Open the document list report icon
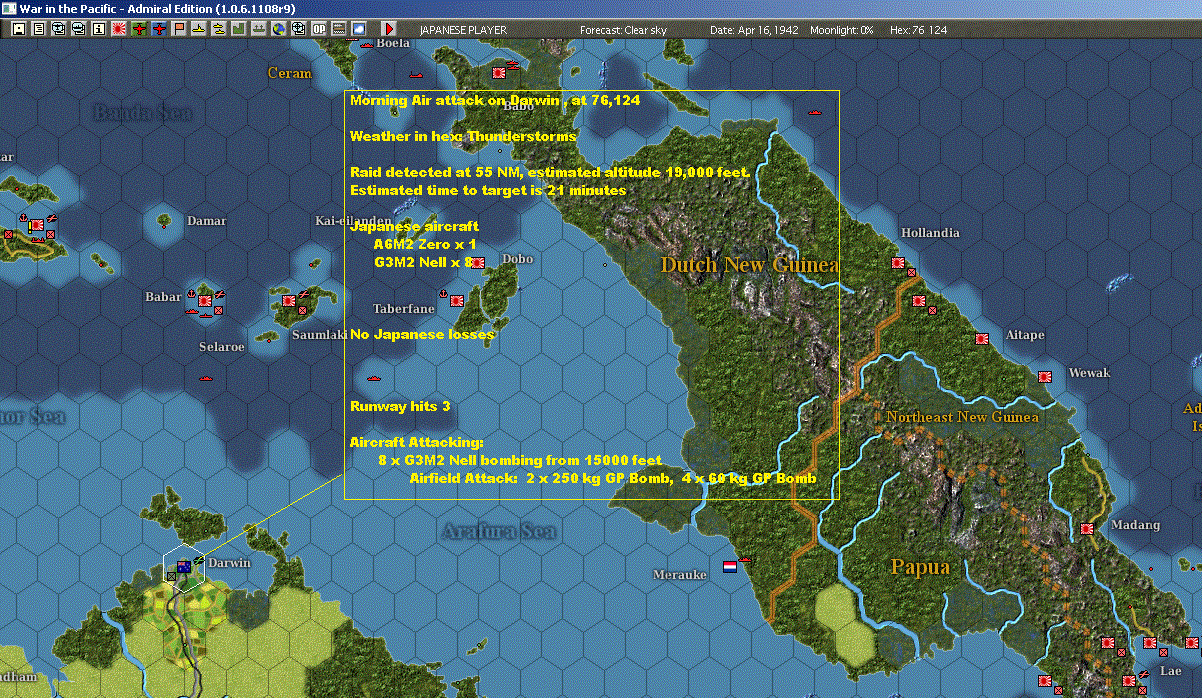Image resolution: width=1202 pixels, height=698 pixels. tap(39, 29)
